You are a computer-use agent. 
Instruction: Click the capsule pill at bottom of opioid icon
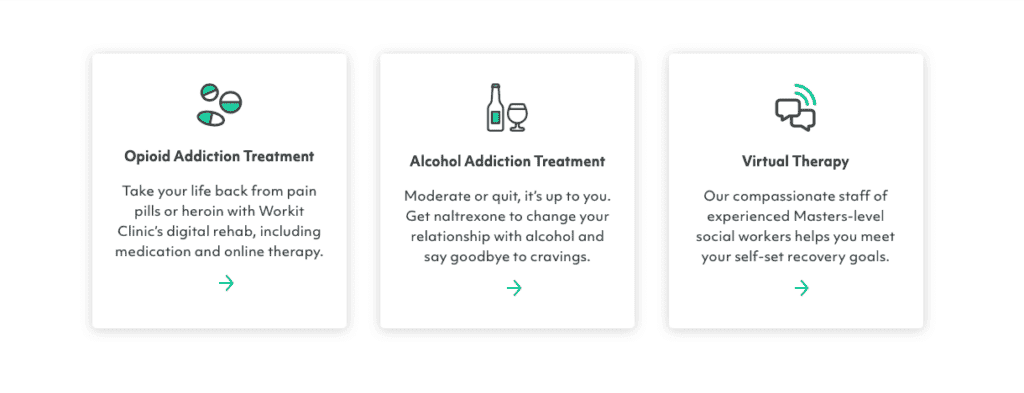click(x=210, y=119)
